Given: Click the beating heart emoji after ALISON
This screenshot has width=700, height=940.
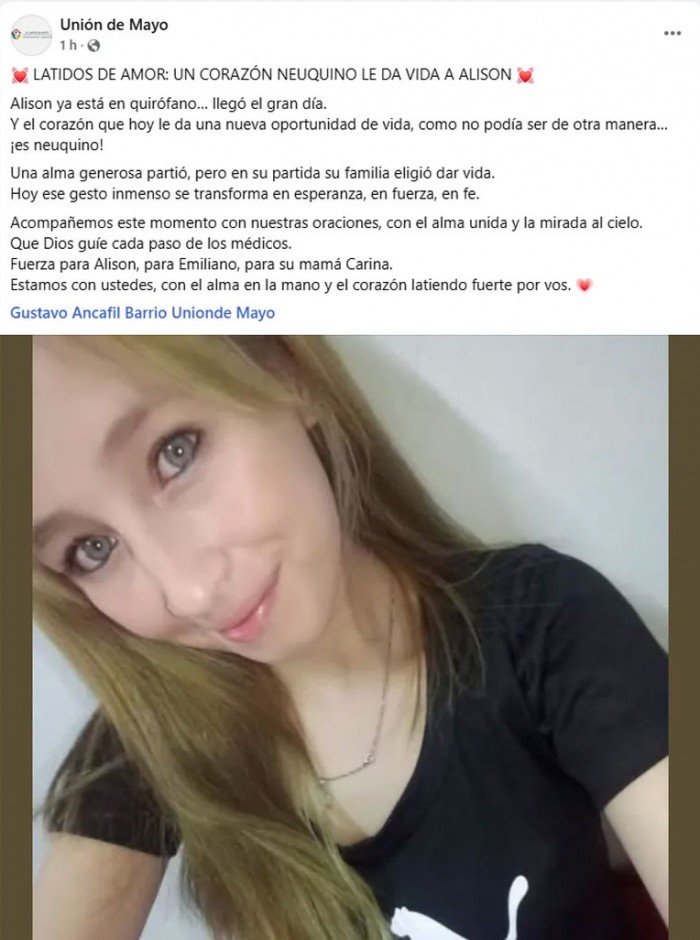Looking at the screenshot, I should click(x=526, y=75).
